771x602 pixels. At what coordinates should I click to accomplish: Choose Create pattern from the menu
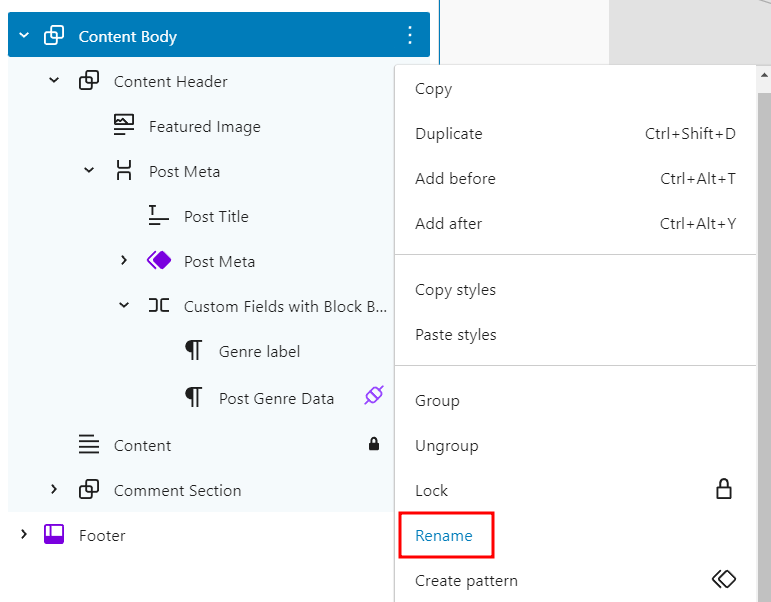[466, 580]
